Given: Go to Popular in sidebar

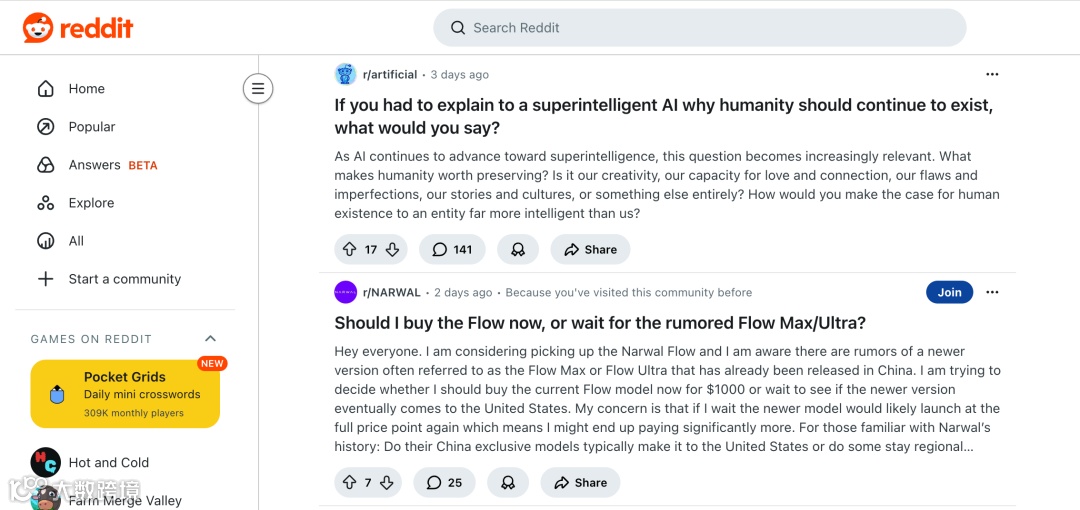Looking at the screenshot, I should pos(91,127).
